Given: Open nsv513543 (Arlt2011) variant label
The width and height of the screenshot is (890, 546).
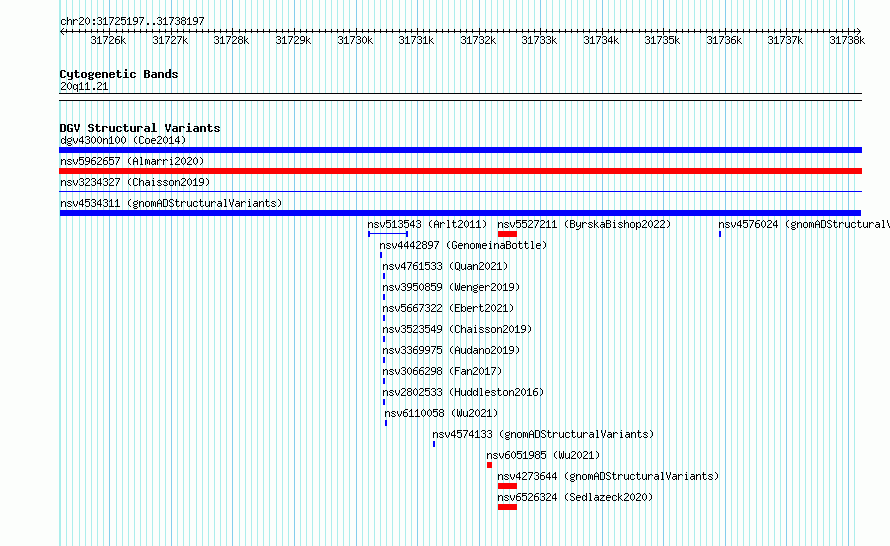Looking at the screenshot, I should [x=427, y=224].
